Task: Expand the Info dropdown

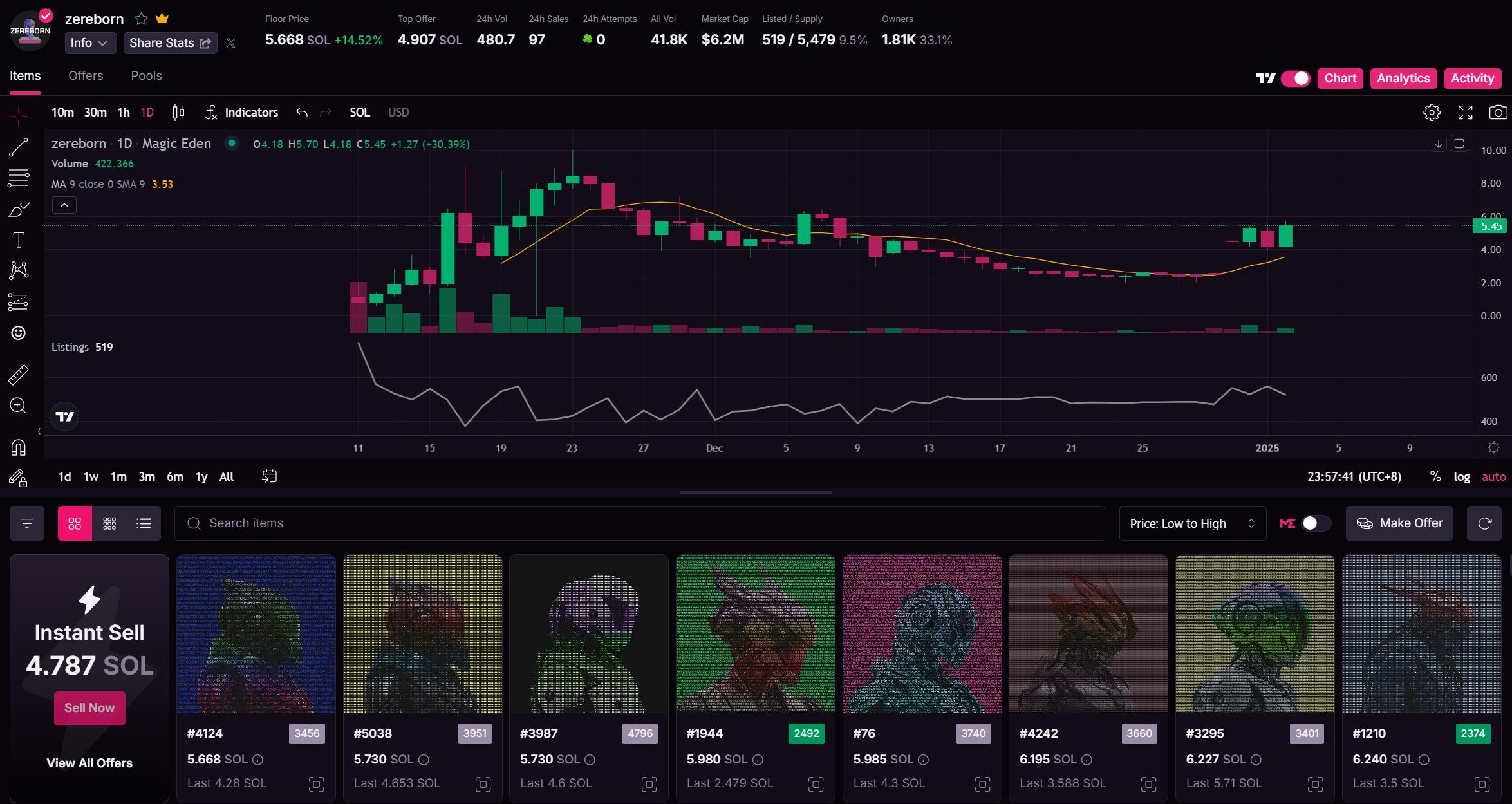Action: pos(90,43)
